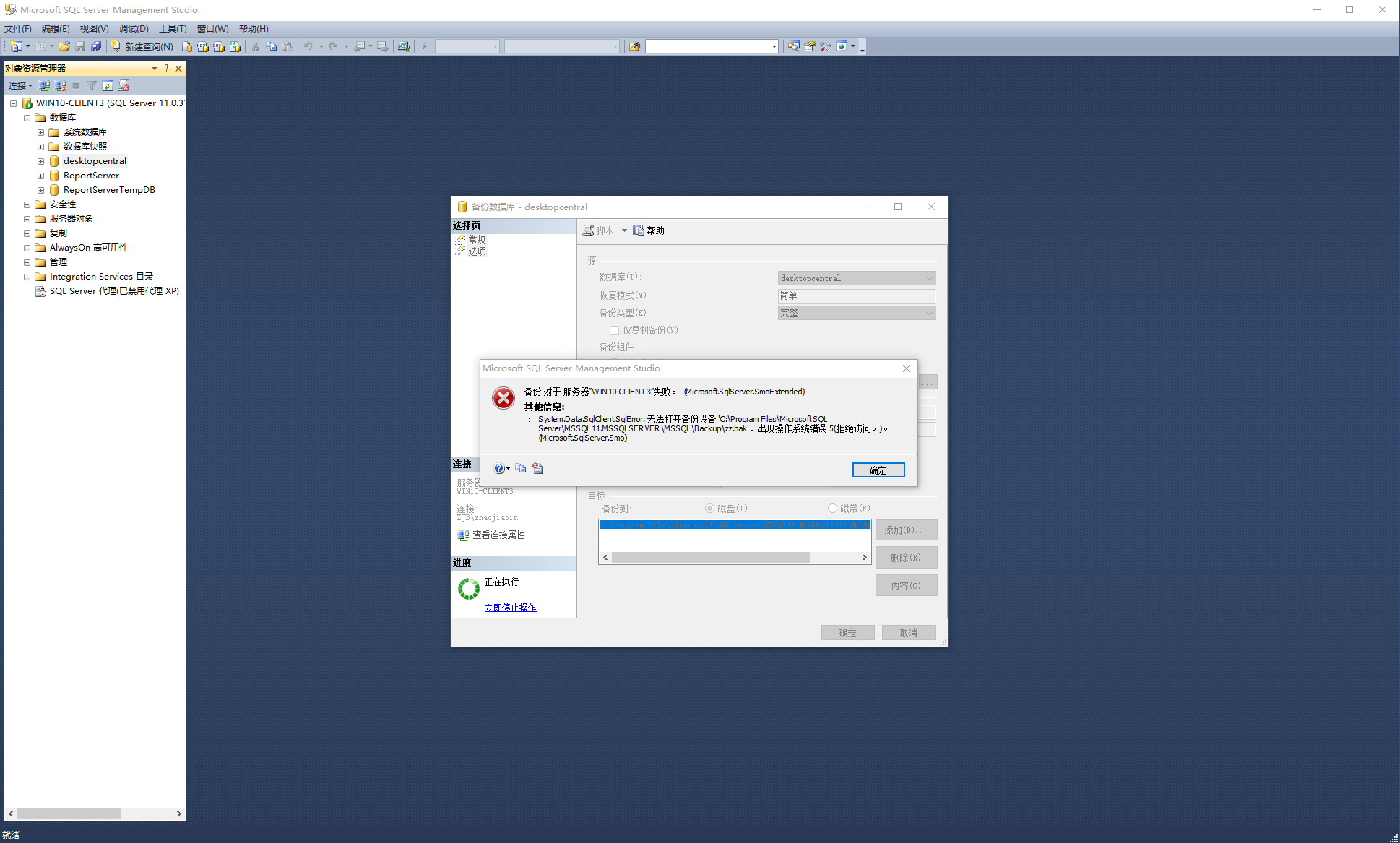Open 连接 dropdown in Object Explorer

20,85
